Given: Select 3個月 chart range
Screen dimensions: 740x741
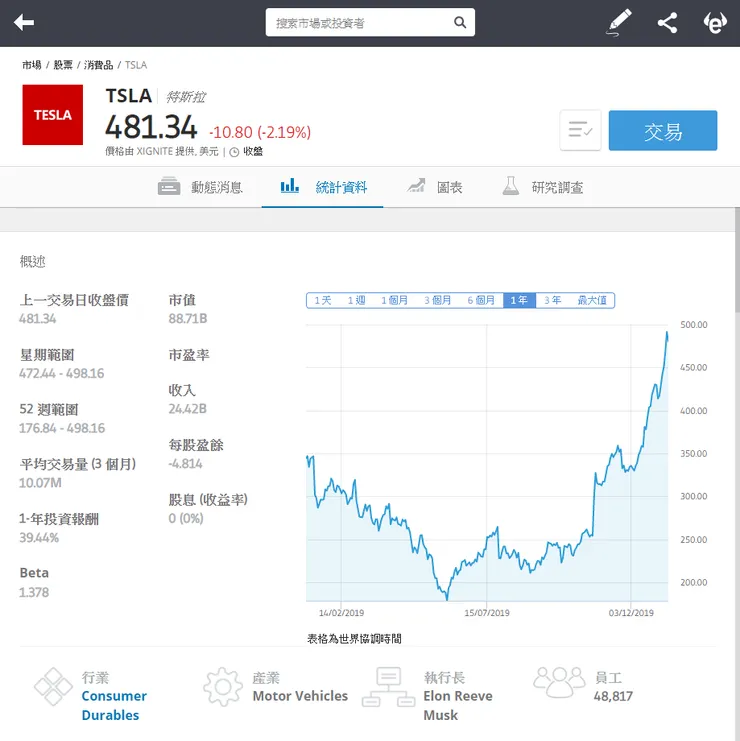Looking at the screenshot, I should (437, 301).
